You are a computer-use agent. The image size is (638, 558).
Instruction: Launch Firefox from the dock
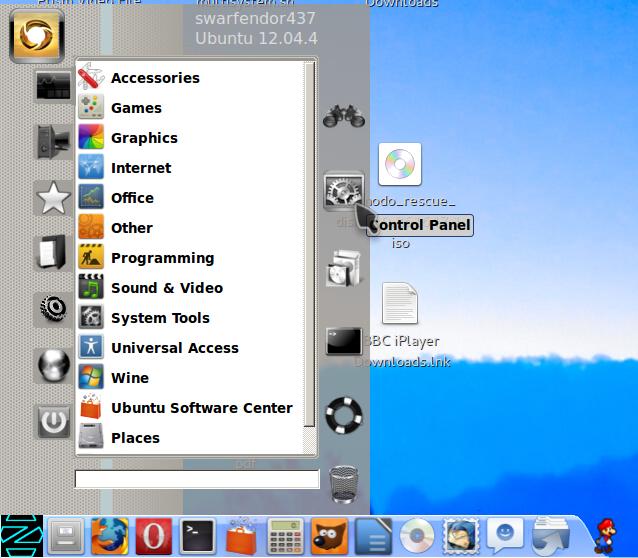coord(110,535)
